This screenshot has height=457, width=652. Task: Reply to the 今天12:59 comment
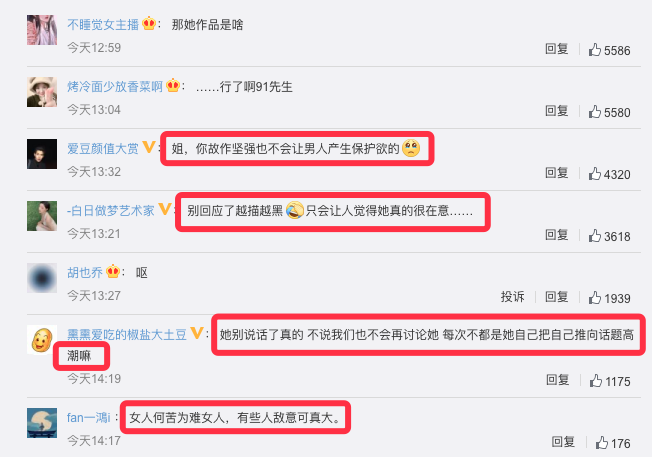coord(556,49)
